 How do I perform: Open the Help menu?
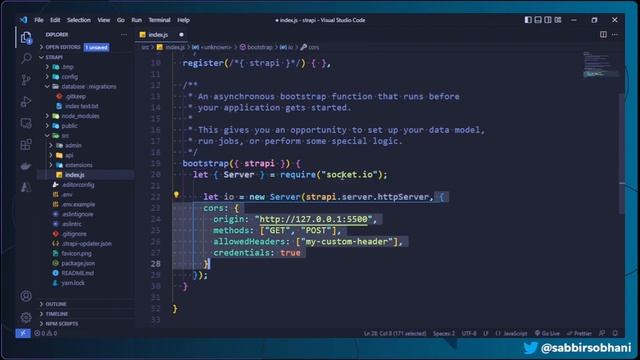coord(183,20)
